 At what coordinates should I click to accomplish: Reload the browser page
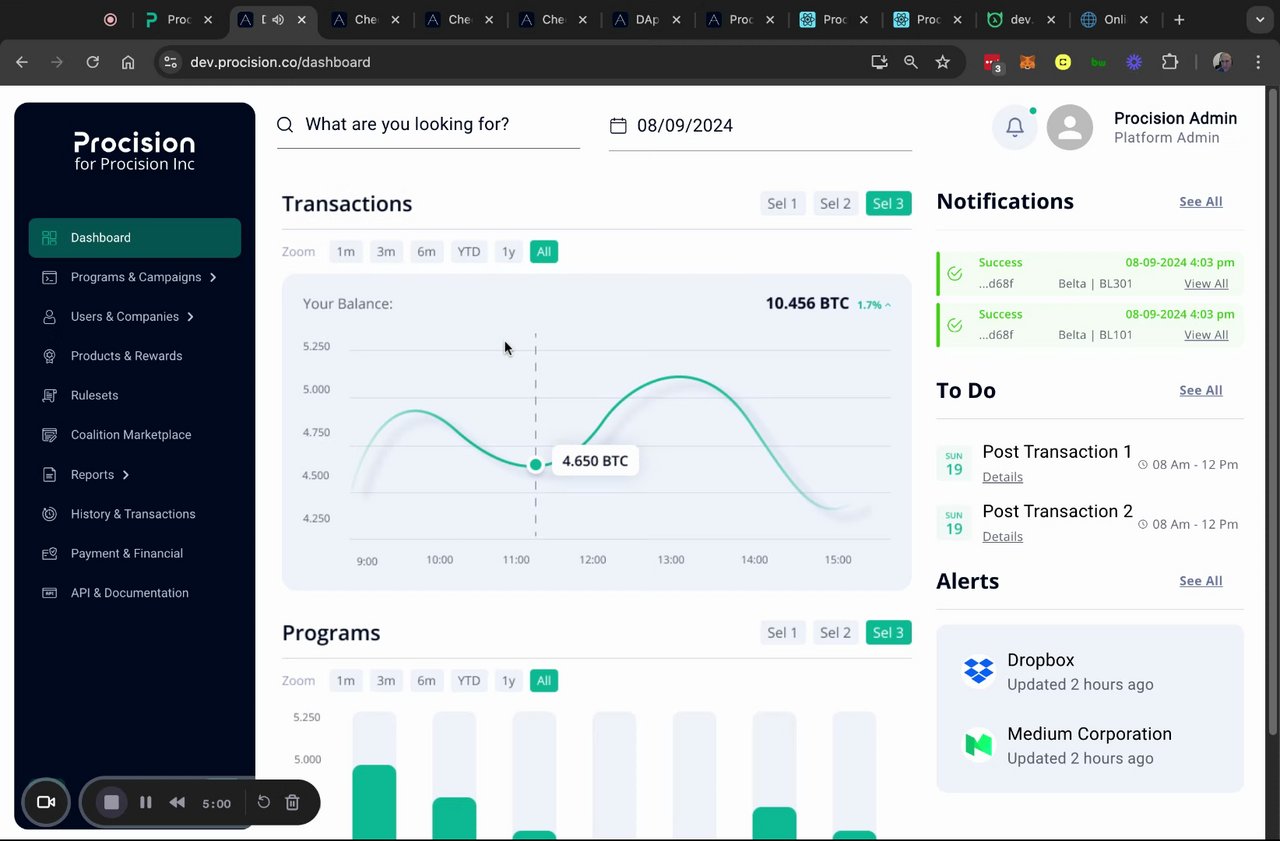tap(93, 62)
